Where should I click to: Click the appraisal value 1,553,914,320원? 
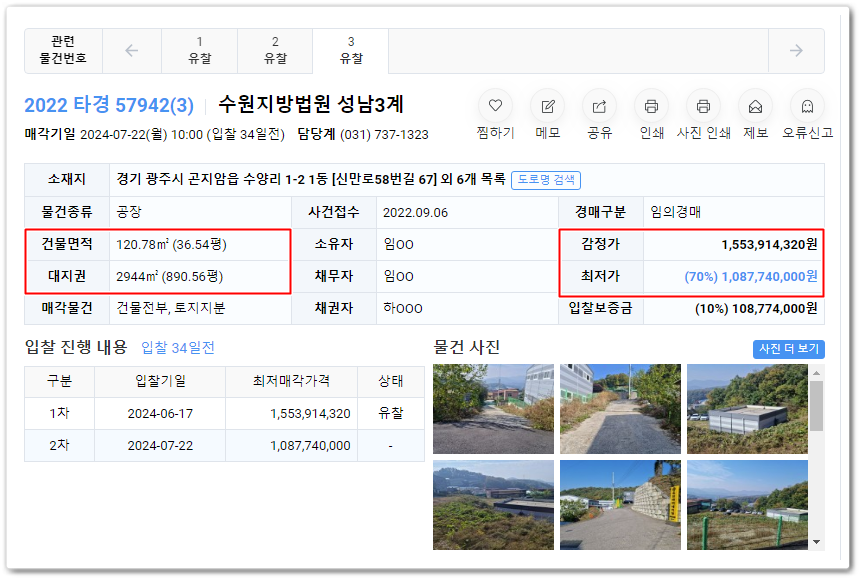coord(769,245)
